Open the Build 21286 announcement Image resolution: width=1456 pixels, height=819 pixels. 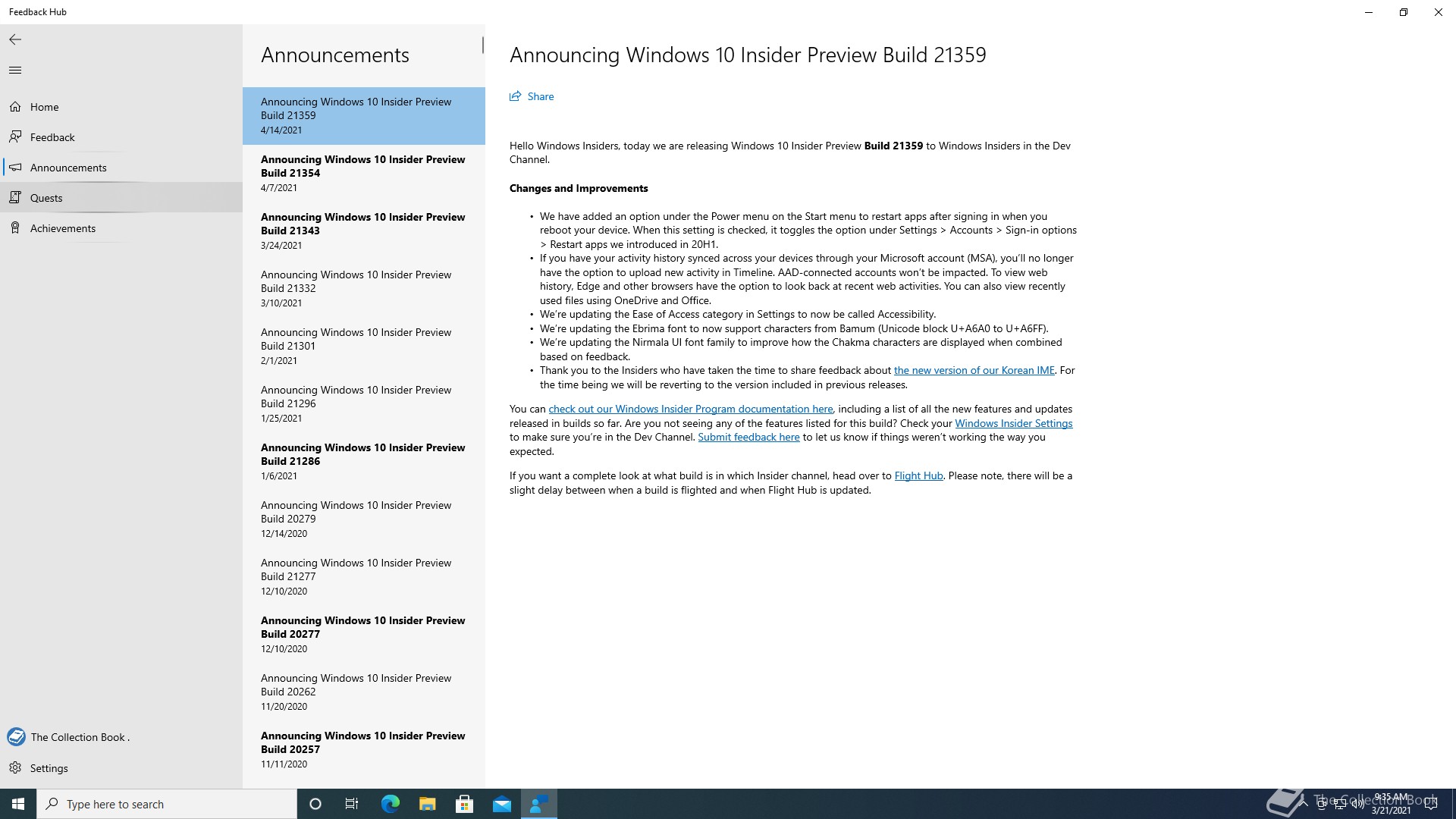coord(364,461)
